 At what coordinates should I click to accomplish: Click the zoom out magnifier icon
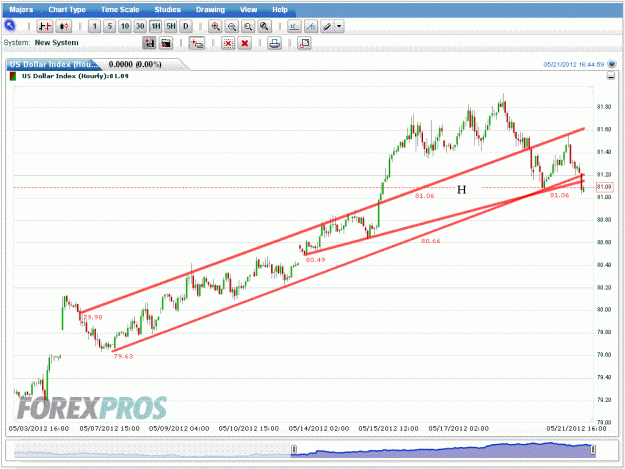(x=232, y=27)
